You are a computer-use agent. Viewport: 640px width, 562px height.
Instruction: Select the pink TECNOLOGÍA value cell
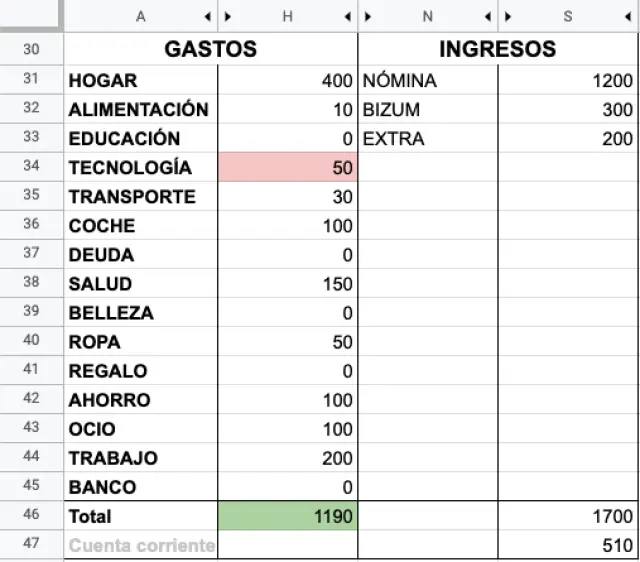click(288, 167)
